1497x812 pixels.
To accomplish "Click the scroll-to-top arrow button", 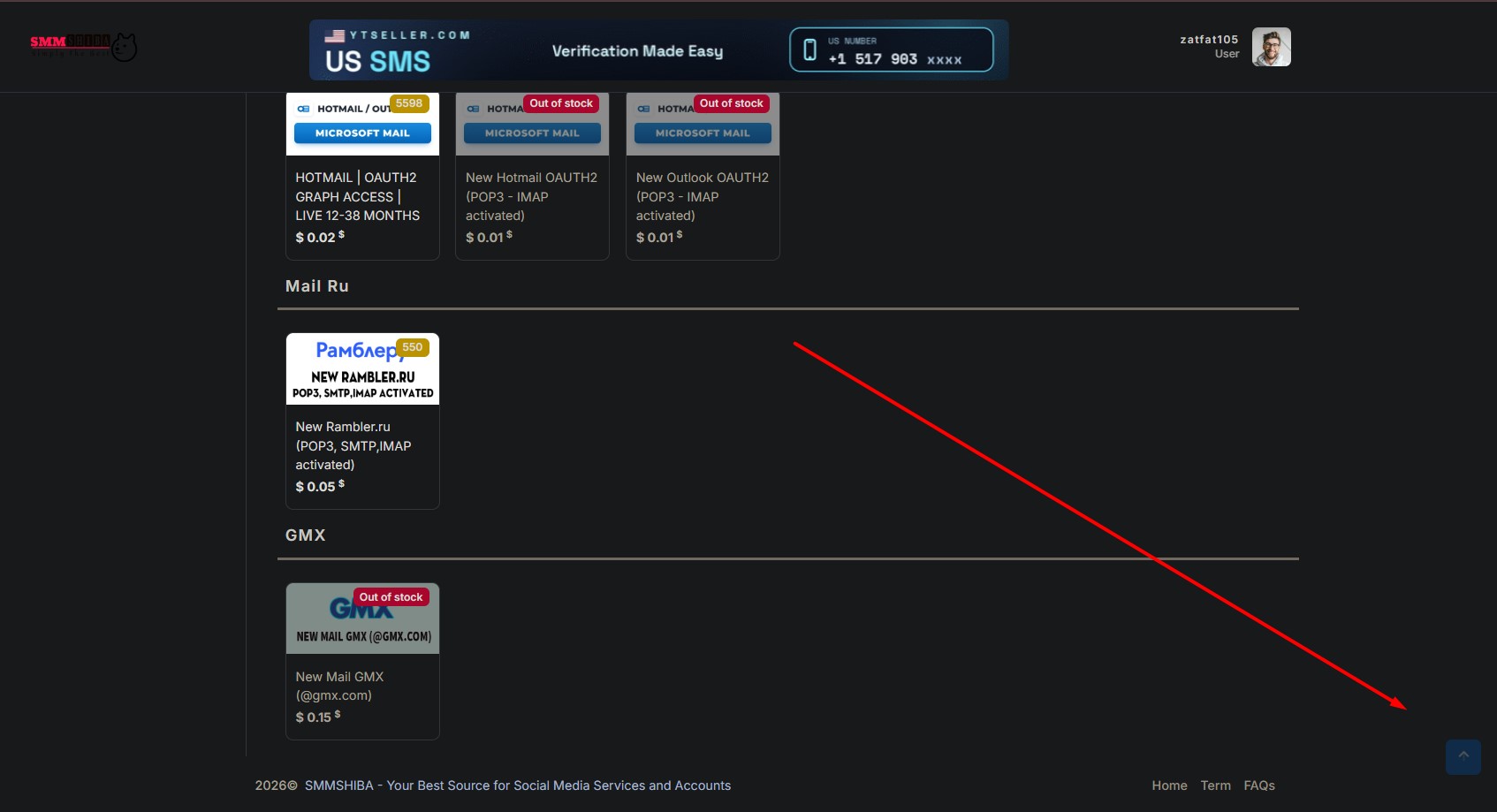I will tap(1463, 756).
